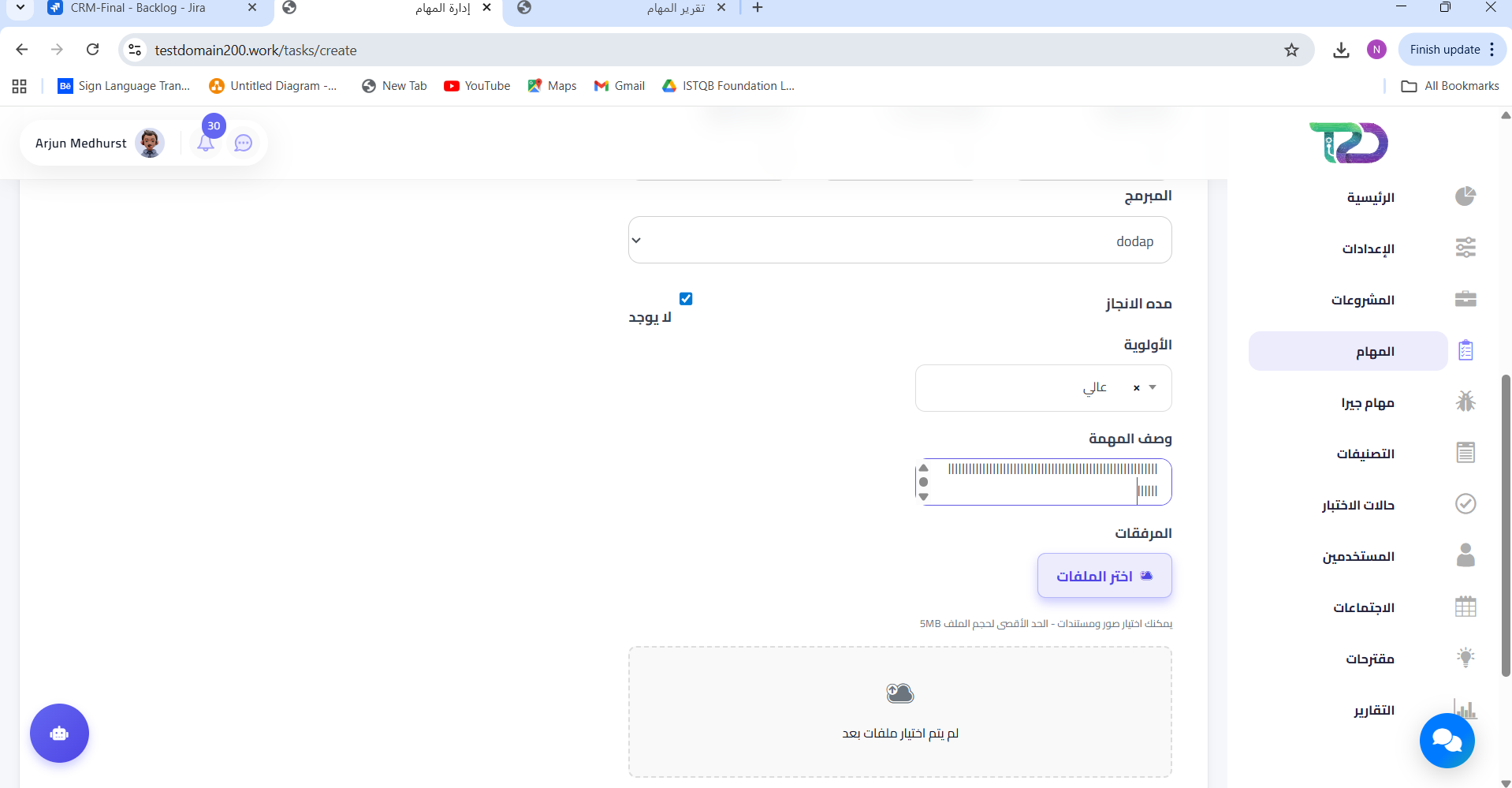This screenshot has height=788, width=1512.
Task: Open the chat messages bubble icon
Action: coord(244,144)
